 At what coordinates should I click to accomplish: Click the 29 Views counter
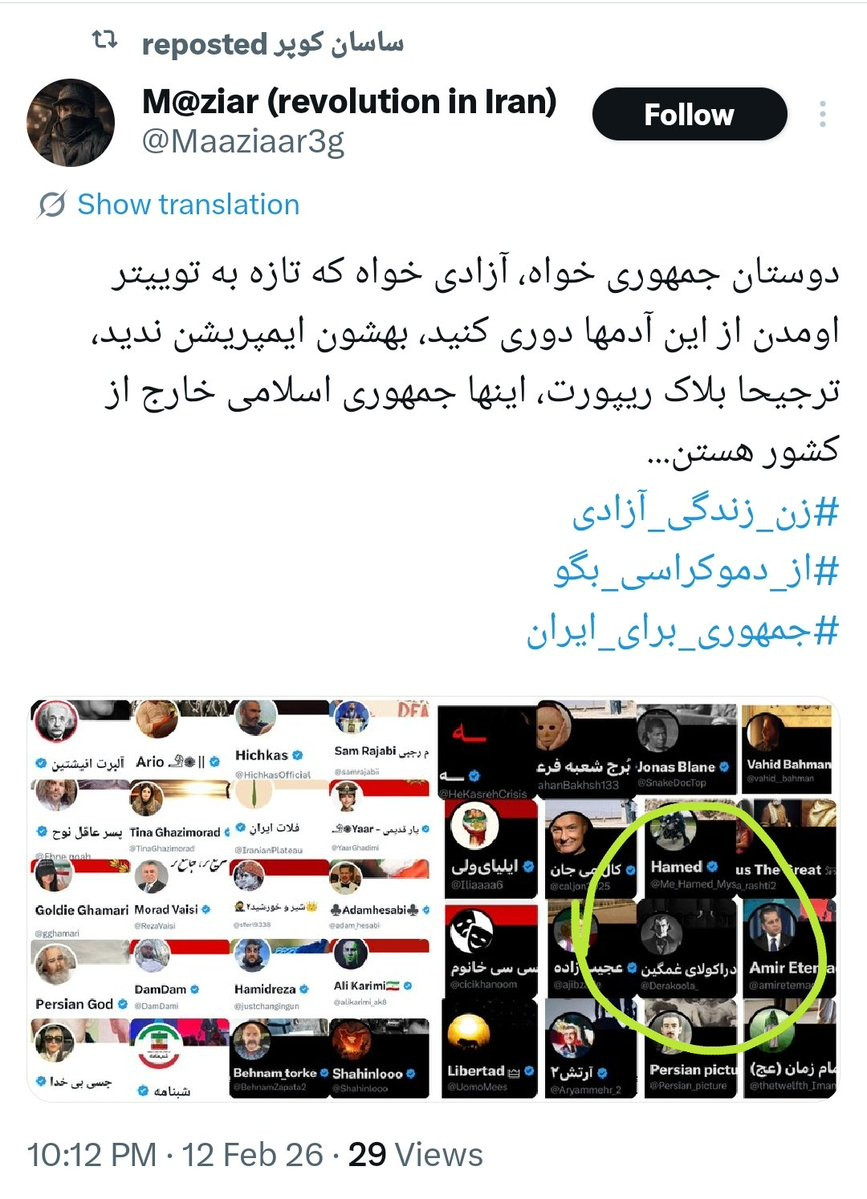(x=416, y=1155)
